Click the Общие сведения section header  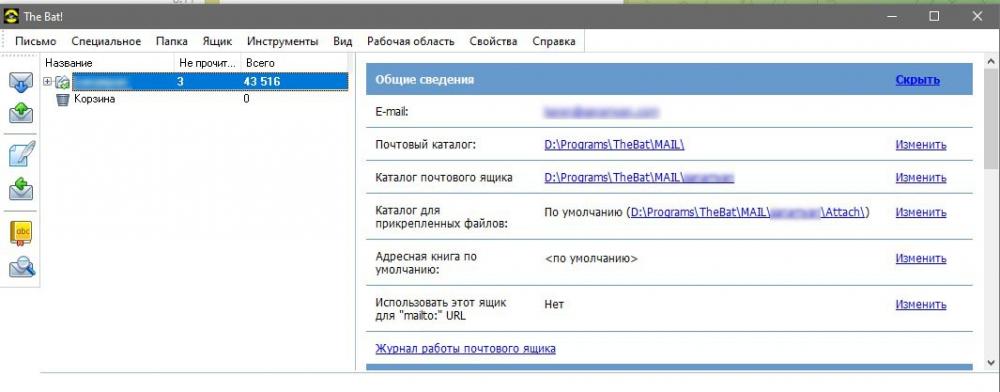[x=669, y=80]
